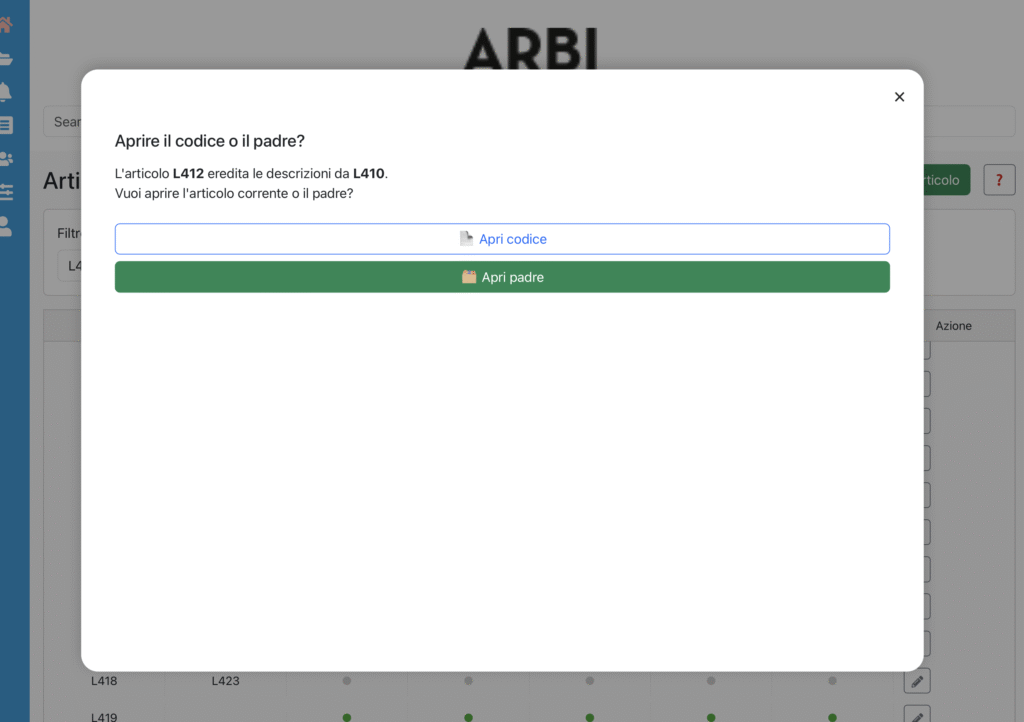Viewport: 1024px width, 722px height.
Task: Choose 'Apri padre' to open the parent
Action: (x=502, y=277)
